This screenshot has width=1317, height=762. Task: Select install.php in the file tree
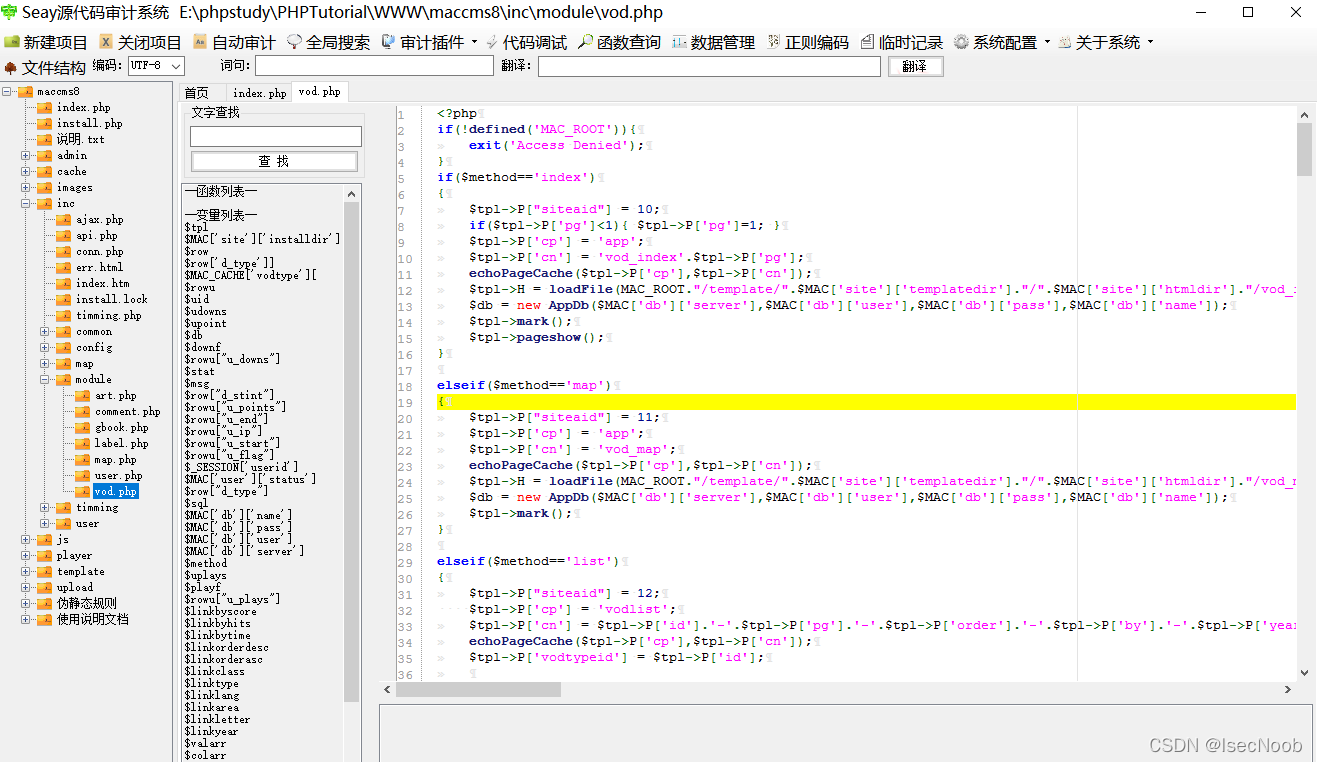click(89, 123)
